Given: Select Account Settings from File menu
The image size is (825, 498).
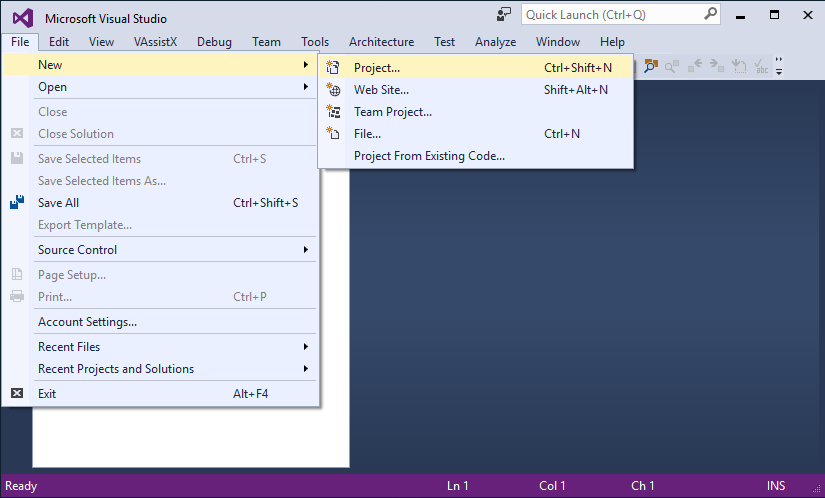Looking at the screenshot, I should point(87,322).
